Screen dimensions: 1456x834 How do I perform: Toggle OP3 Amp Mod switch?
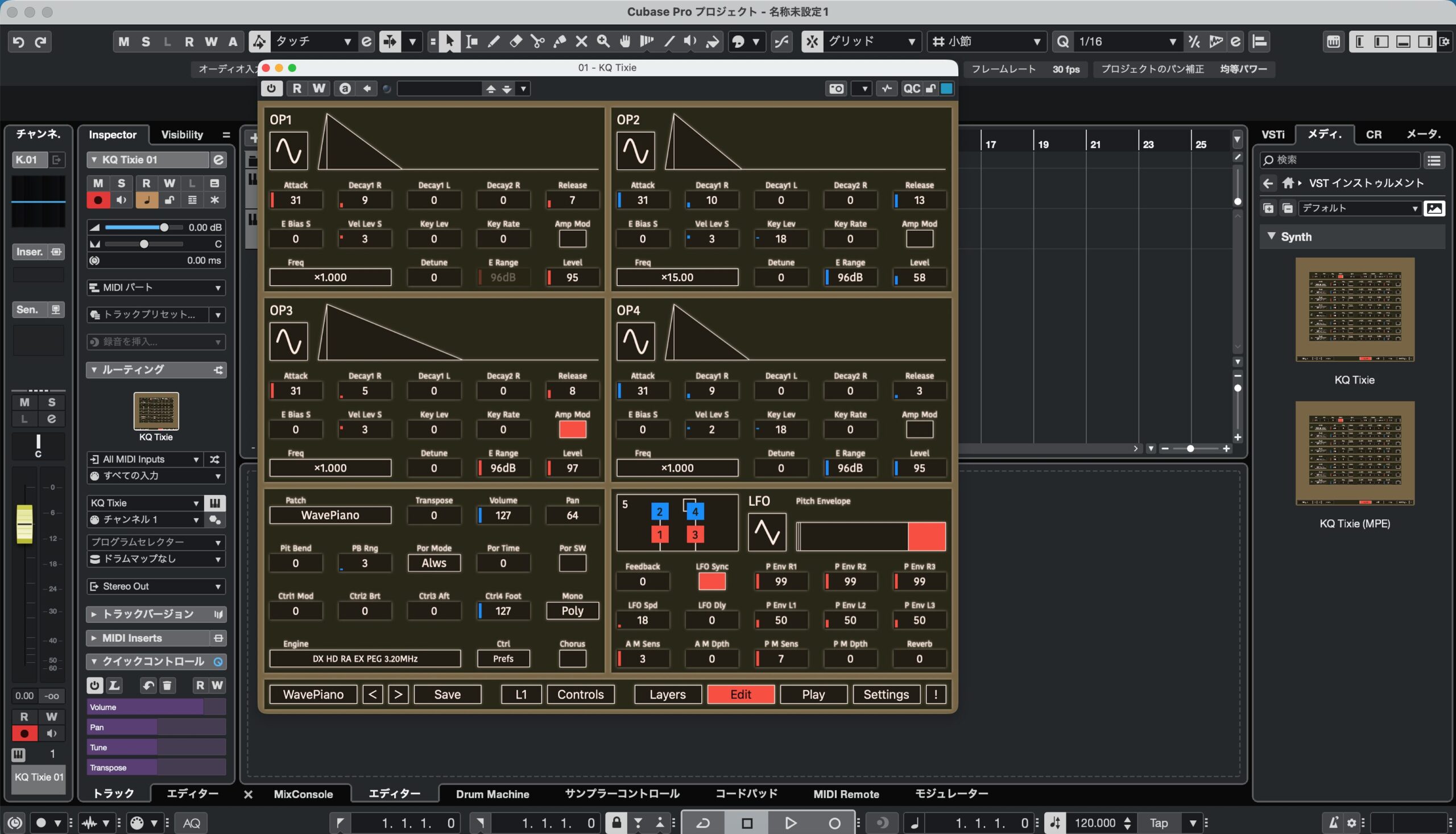click(572, 430)
